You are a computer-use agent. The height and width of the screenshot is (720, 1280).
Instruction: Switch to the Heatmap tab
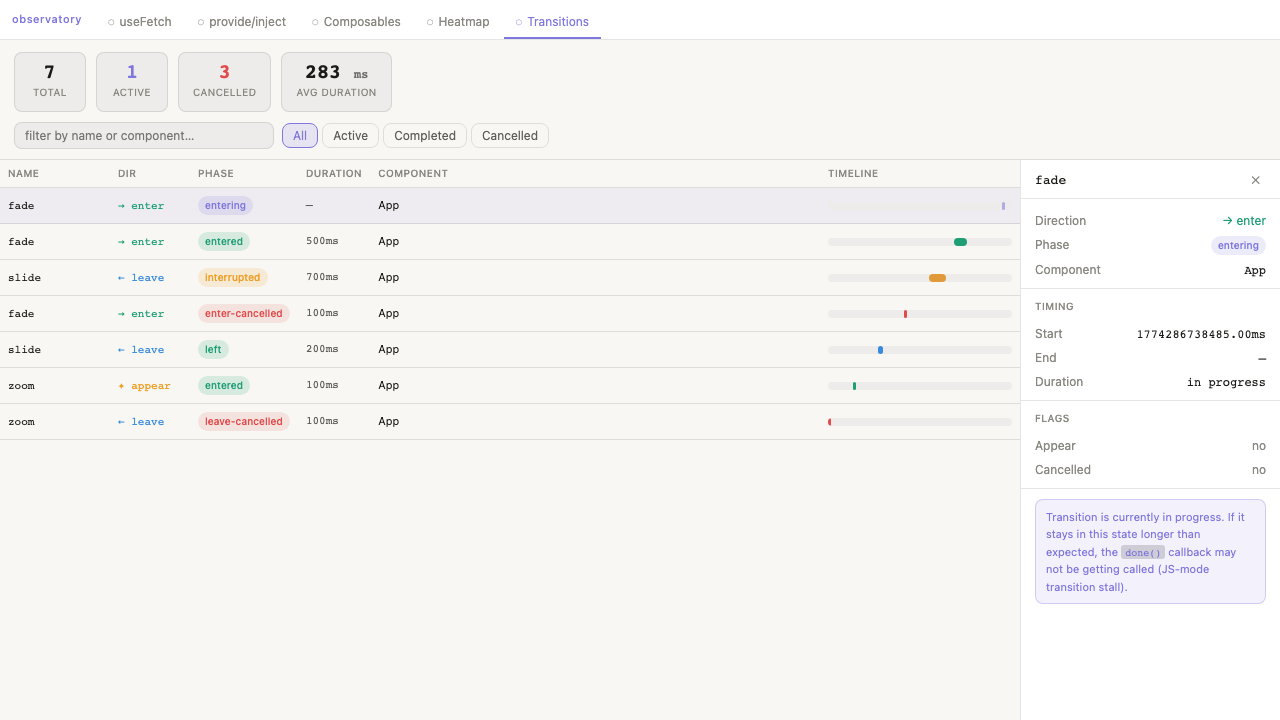click(464, 21)
